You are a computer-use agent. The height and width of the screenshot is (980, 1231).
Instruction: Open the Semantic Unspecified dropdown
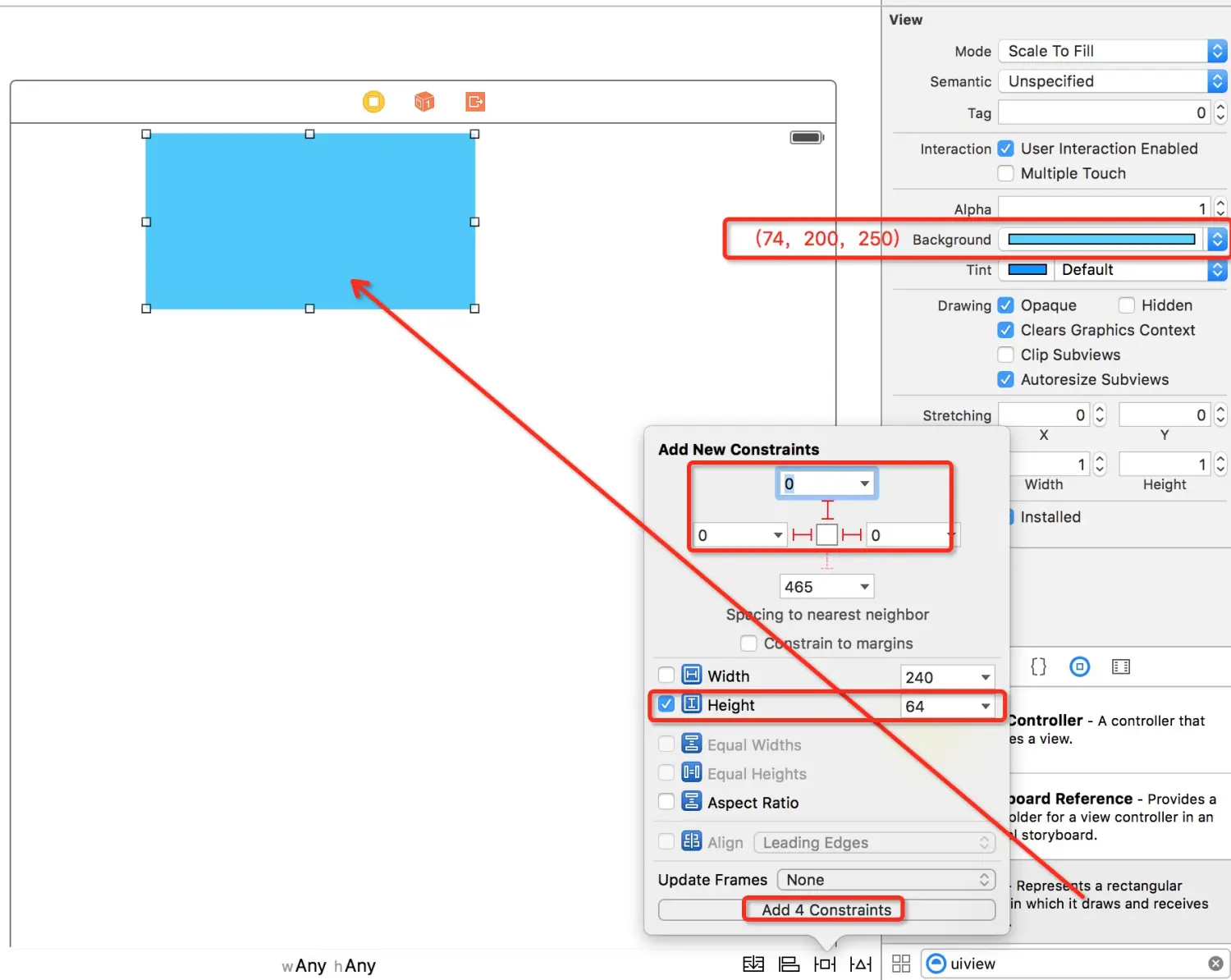click(1113, 81)
